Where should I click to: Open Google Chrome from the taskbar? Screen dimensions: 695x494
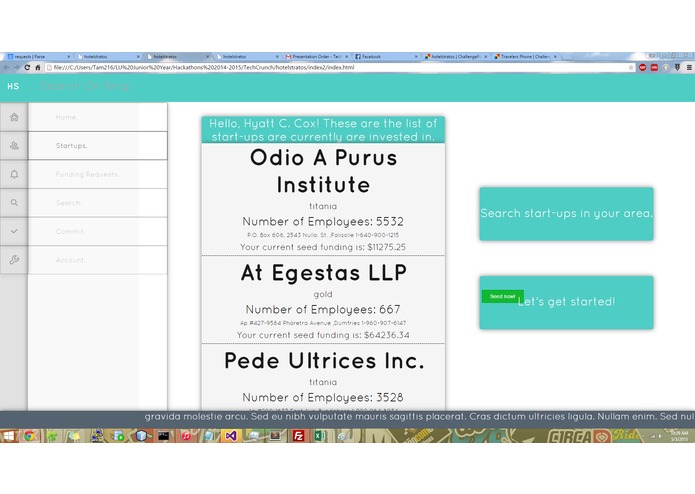pos(30,436)
